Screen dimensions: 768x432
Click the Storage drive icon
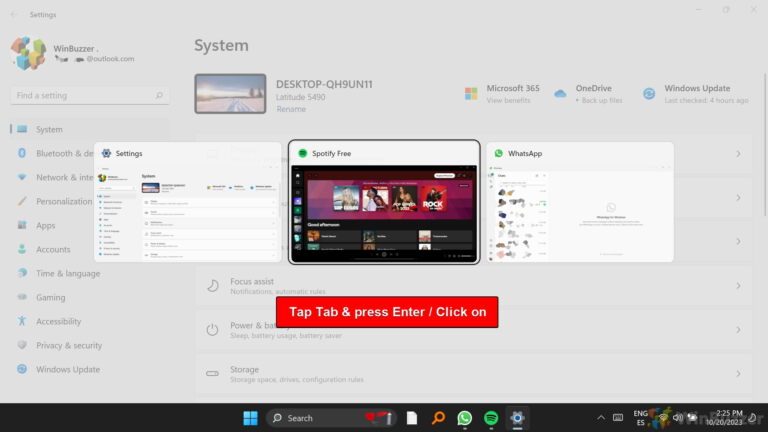(213, 374)
